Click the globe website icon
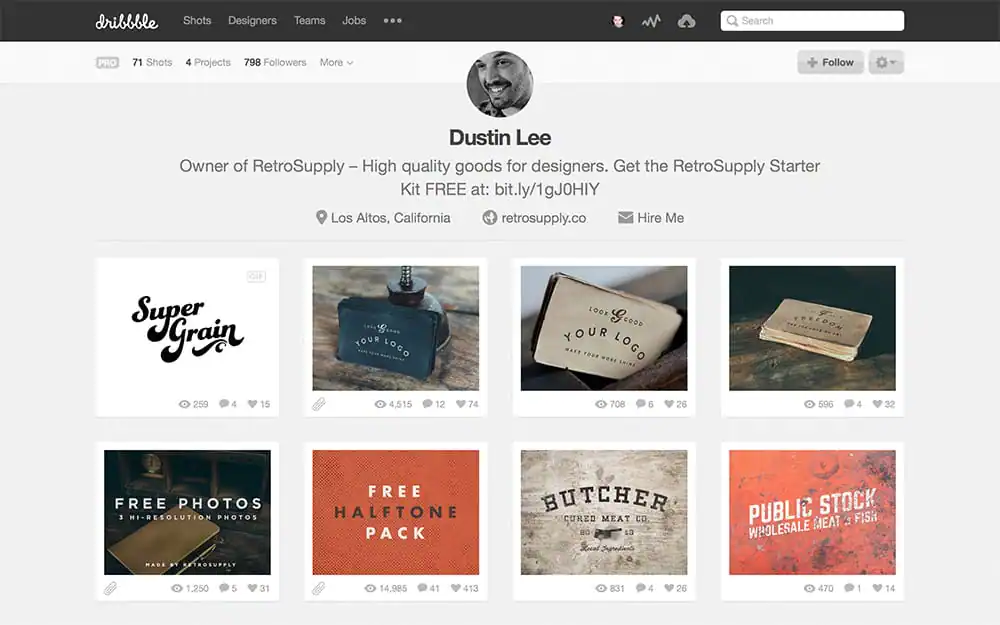Image resolution: width=1000 pixels, height=625 pixels. coord(489,217)
